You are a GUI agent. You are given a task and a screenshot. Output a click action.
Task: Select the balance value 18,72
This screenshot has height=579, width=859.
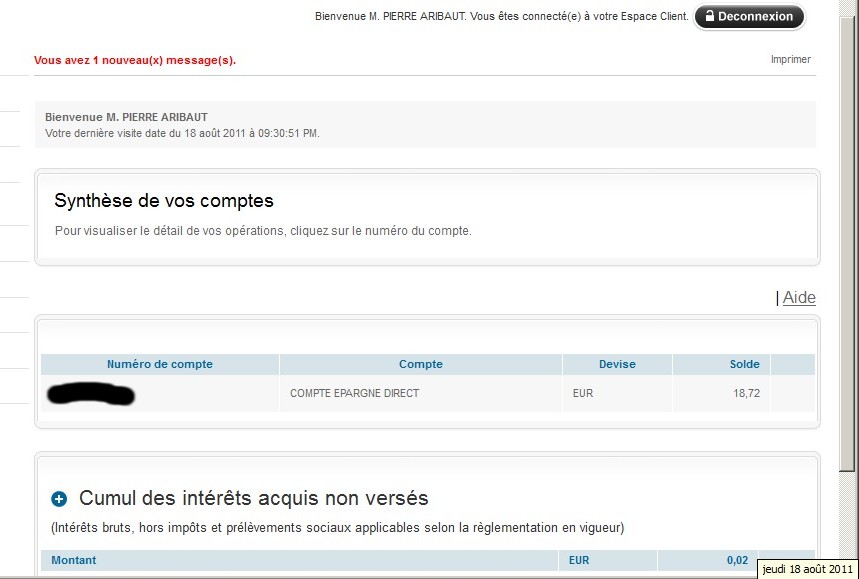(746, 393)
